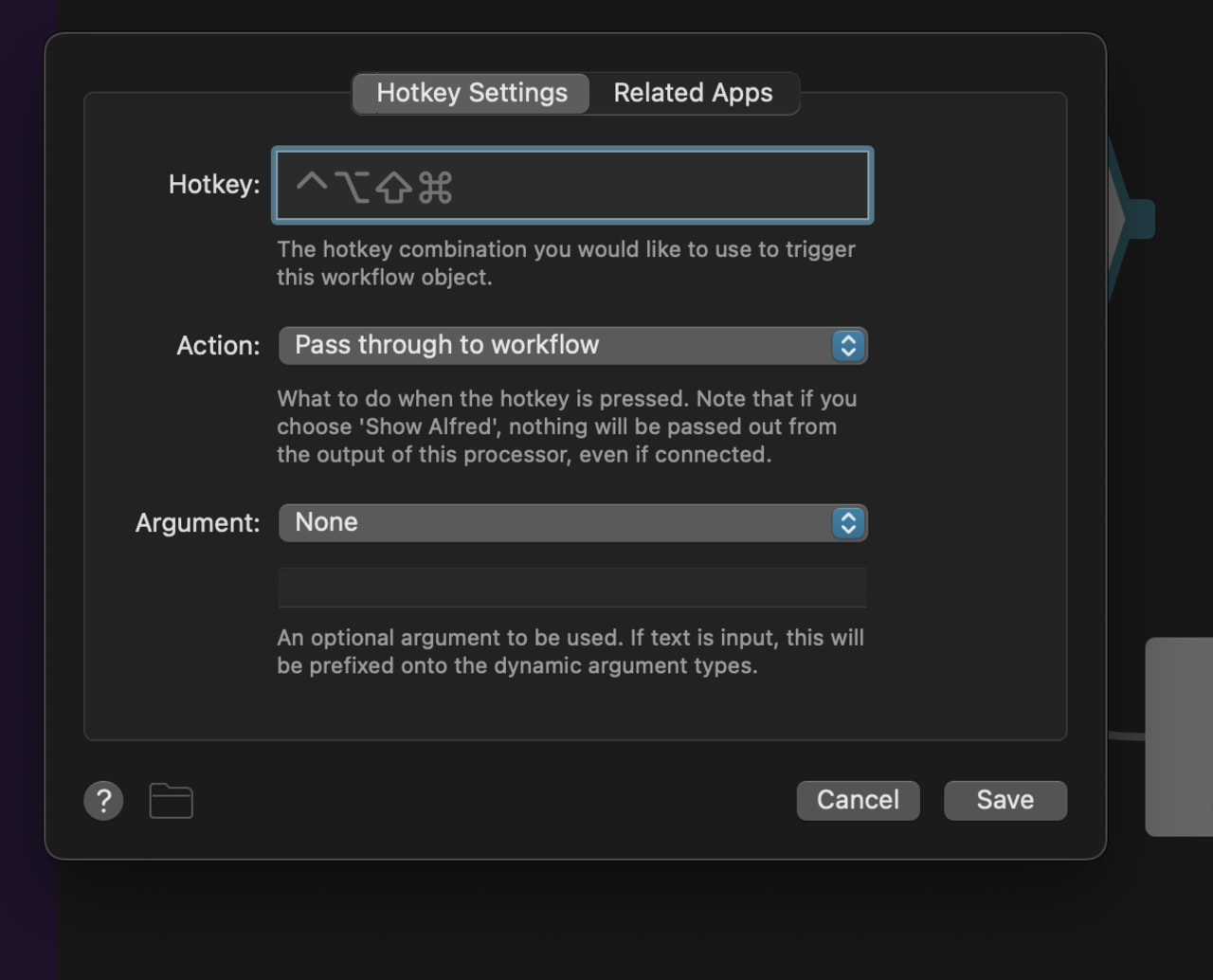
Task: Click the chevron on the Argument selector
Action: (x=848, y=522)
